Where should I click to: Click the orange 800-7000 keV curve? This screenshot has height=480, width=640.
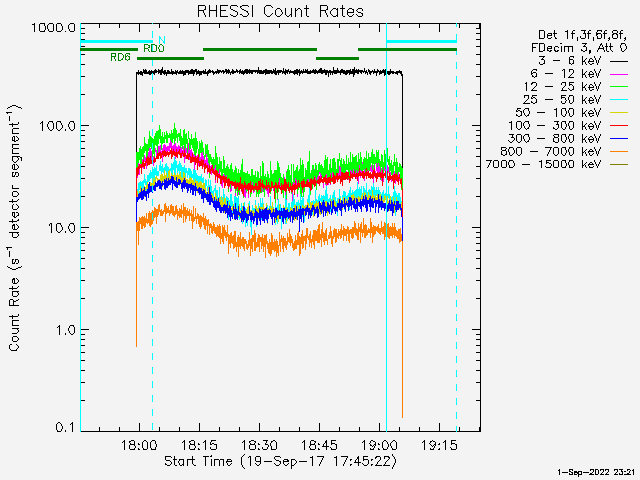pos(269,245)
